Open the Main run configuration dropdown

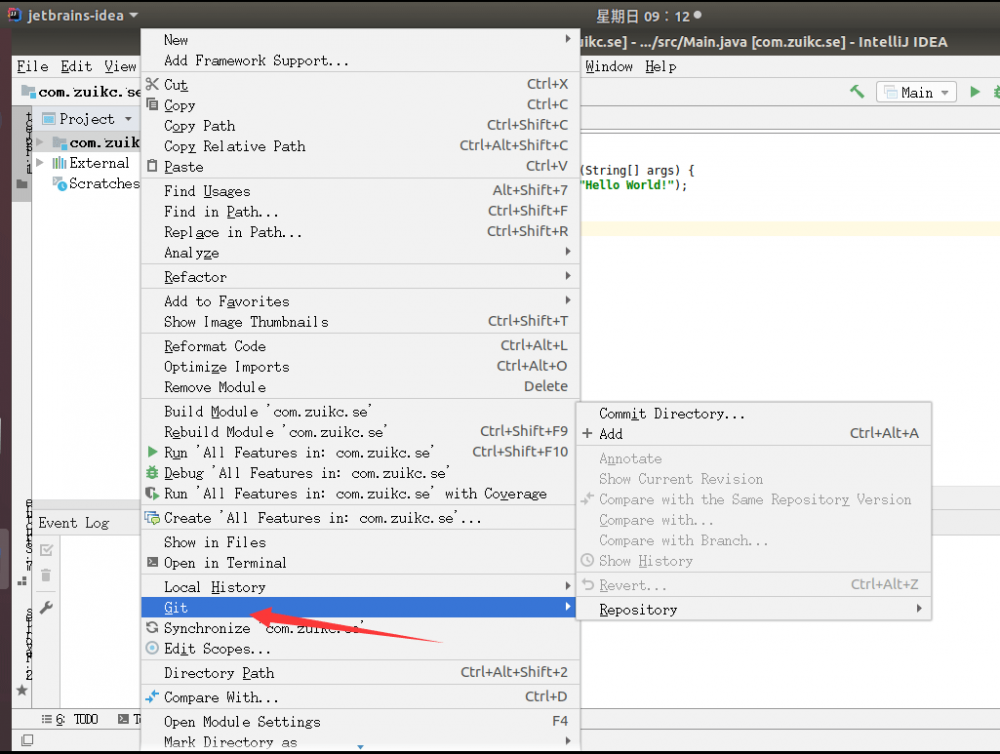click(916, 91)
